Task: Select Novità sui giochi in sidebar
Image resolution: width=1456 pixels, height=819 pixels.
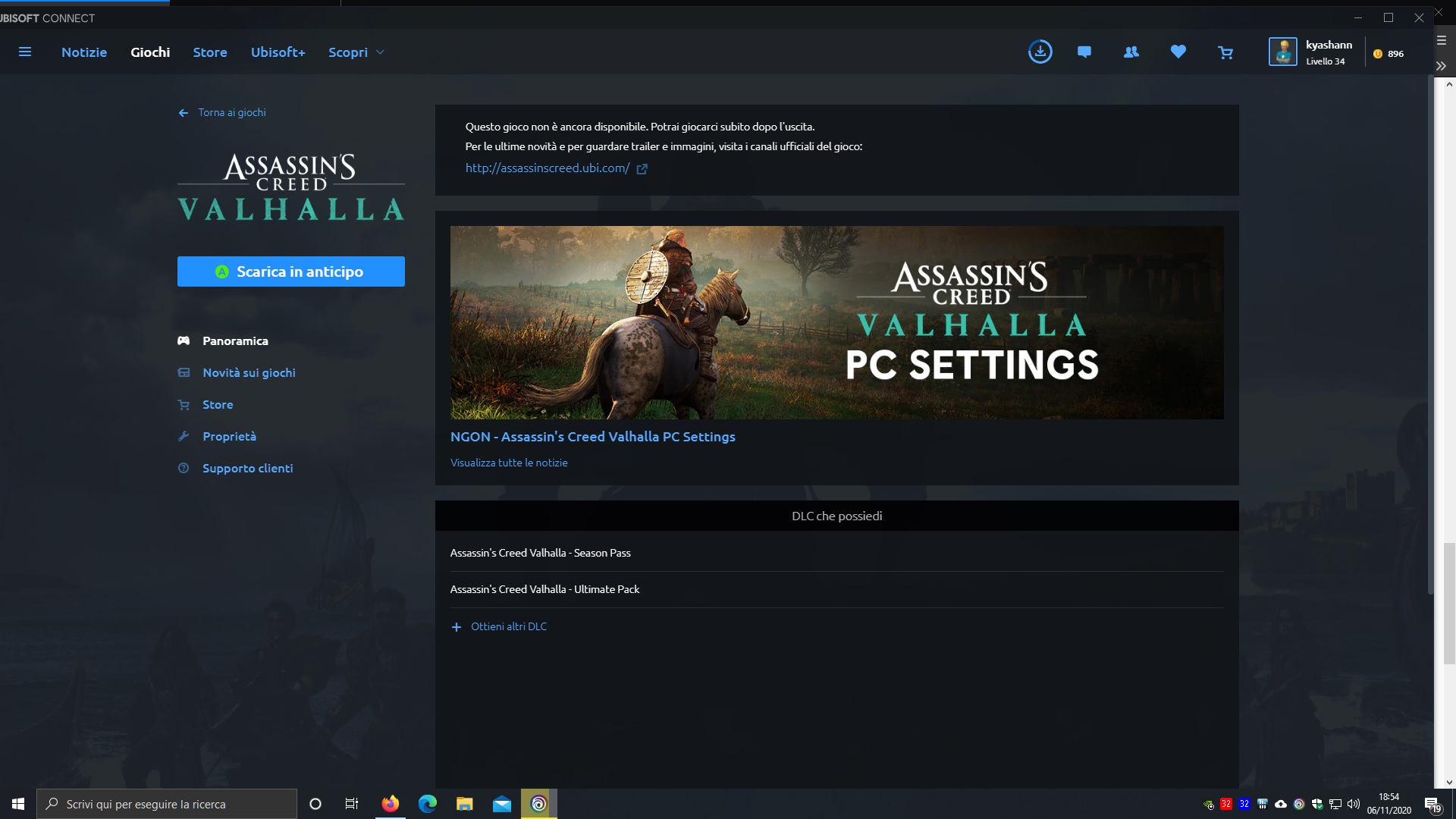Action: [x=249, y=372]
